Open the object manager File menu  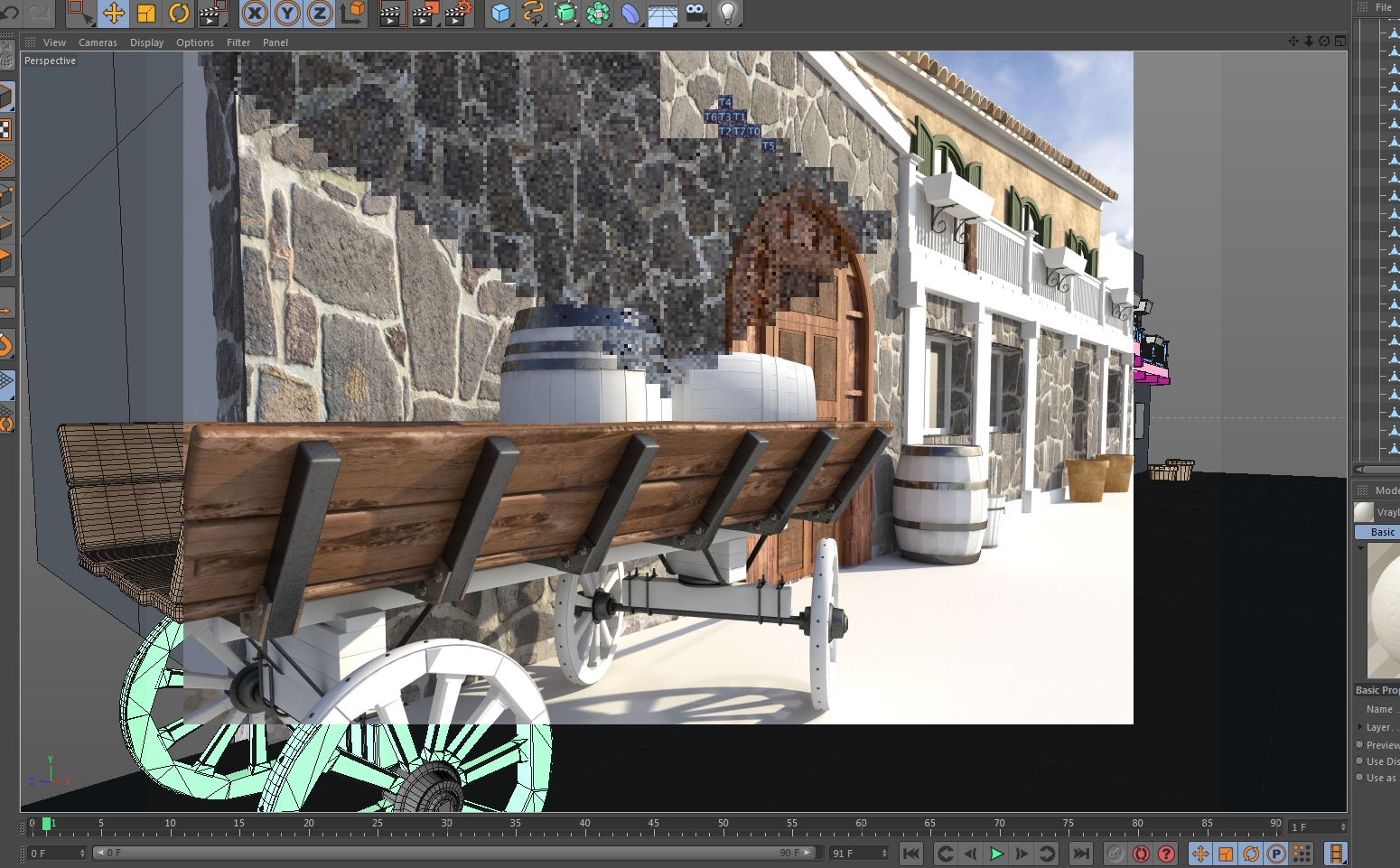click(1384, 7)
